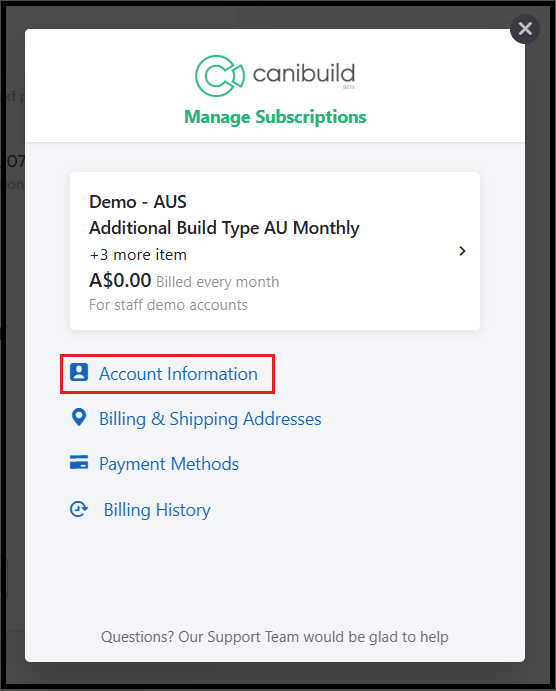Click the A$0.00 price amount
Viewport: 556px width, 691px height.
[x=120, y=280]
